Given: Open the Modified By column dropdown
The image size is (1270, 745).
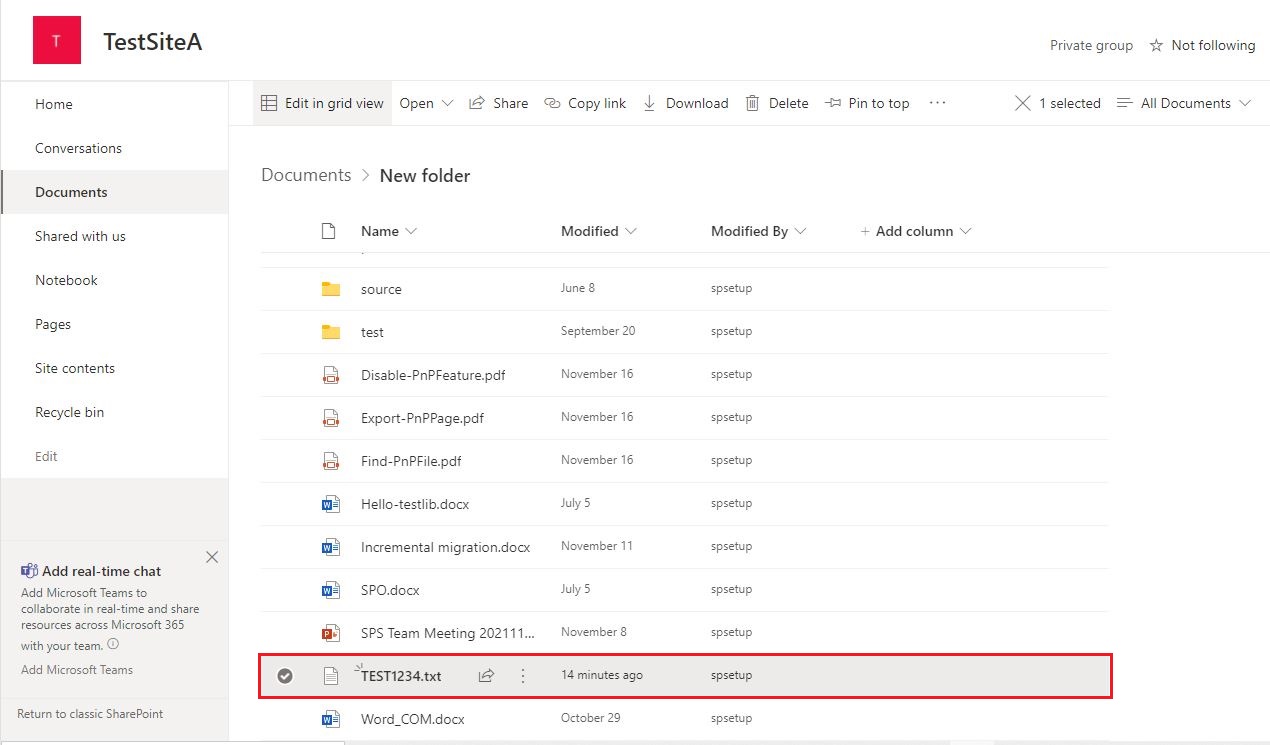Looking at the screenshot, I should pos(759,231).
